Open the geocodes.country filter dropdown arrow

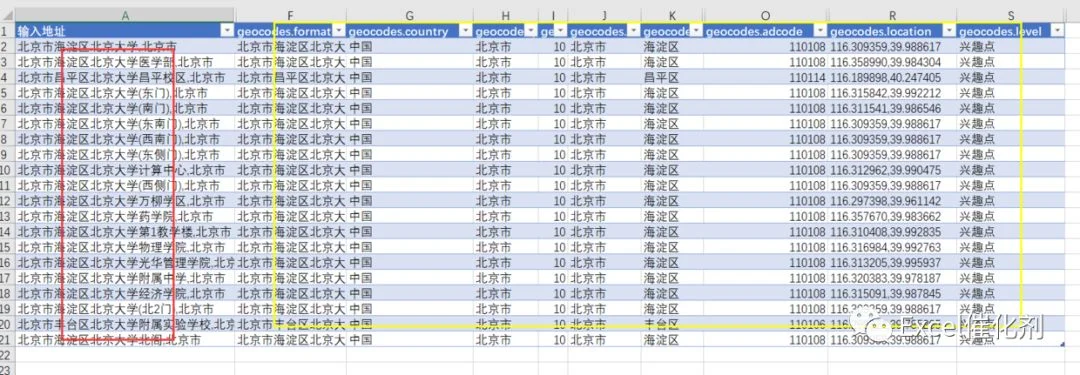(465, 32)
